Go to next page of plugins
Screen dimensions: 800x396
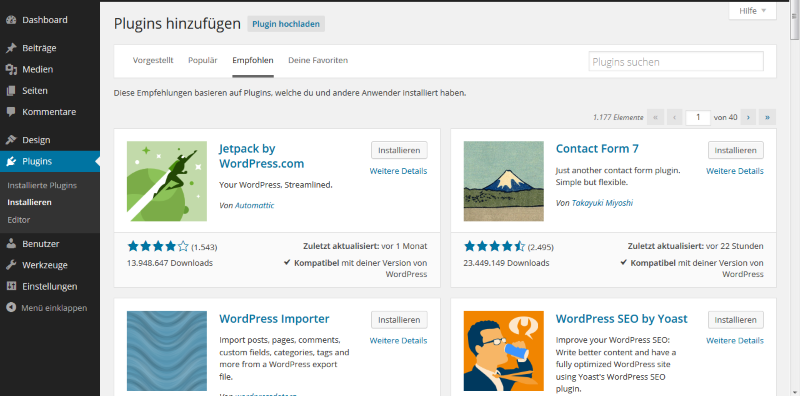748,117
